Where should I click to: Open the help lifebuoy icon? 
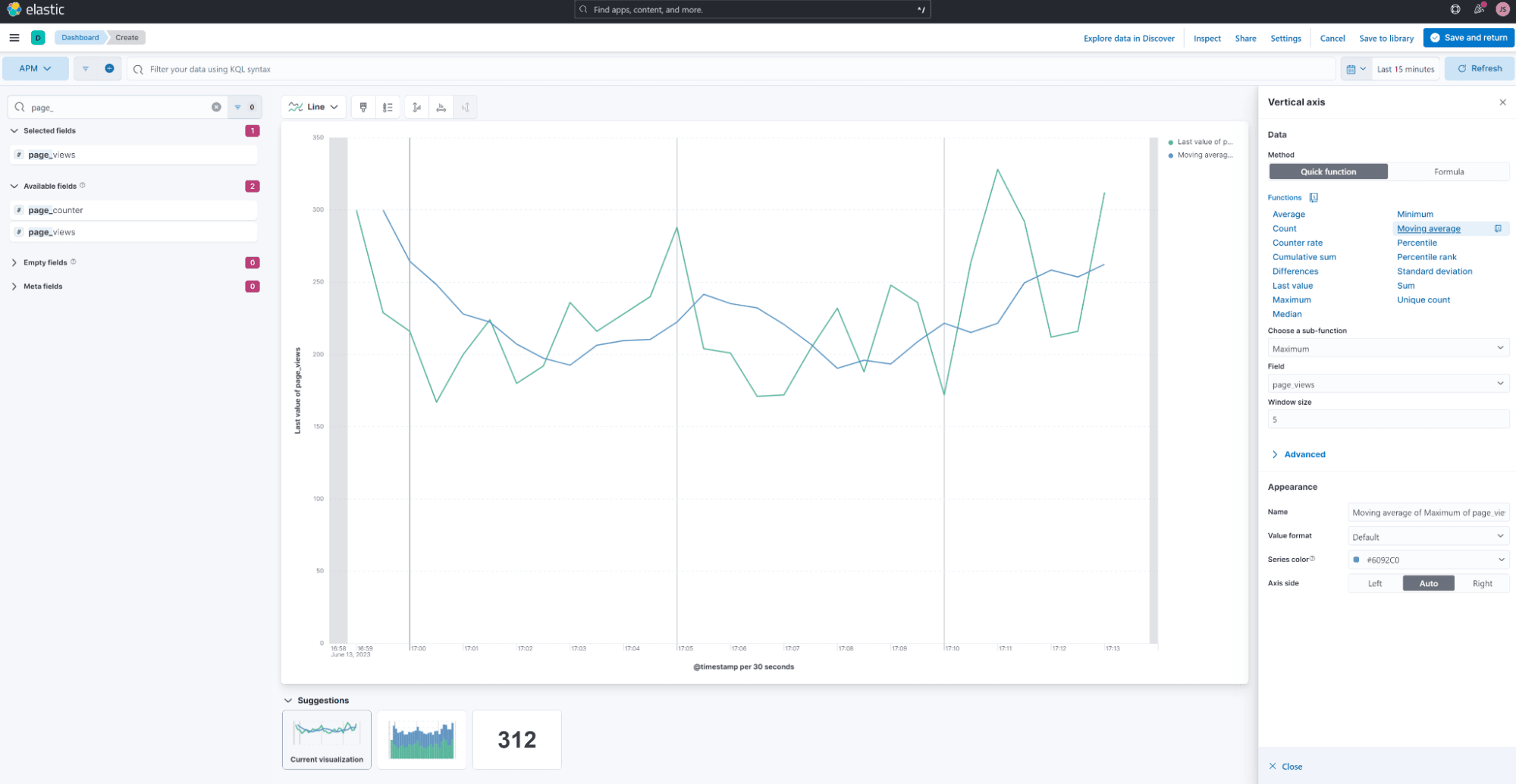pos(1455,9)
